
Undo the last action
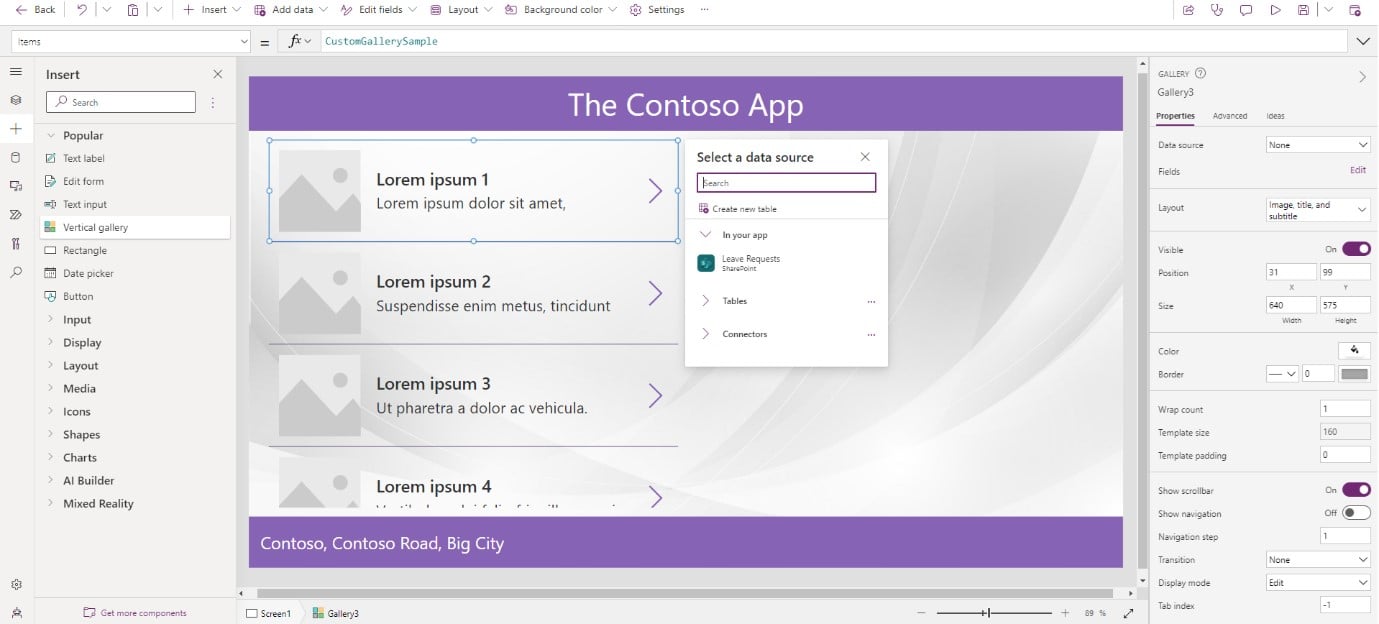click(x=82, y=10)
